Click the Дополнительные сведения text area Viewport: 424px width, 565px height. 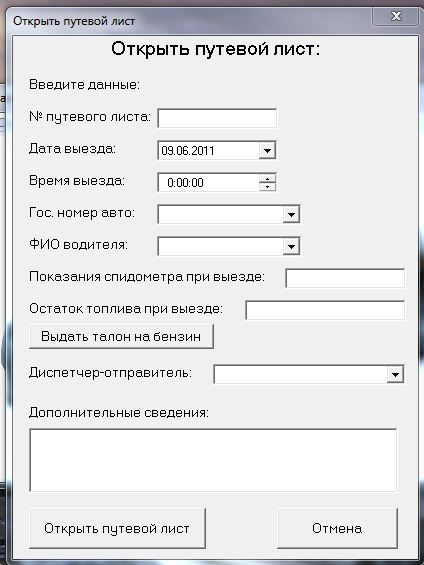[x=213, y=460]
